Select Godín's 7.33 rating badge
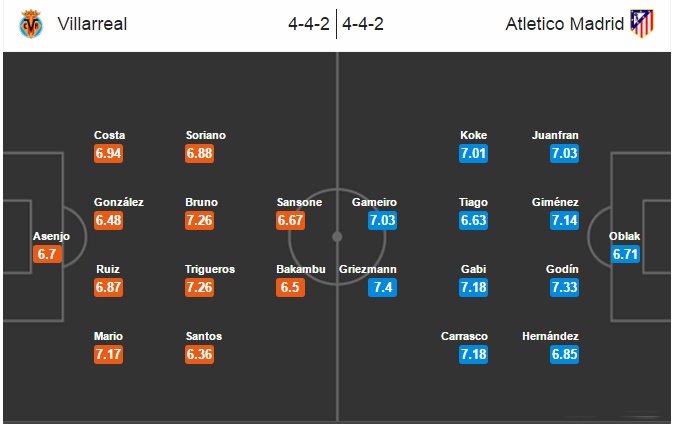The width and height of the screenshot is (674, 424). click(x=564, y=287)
